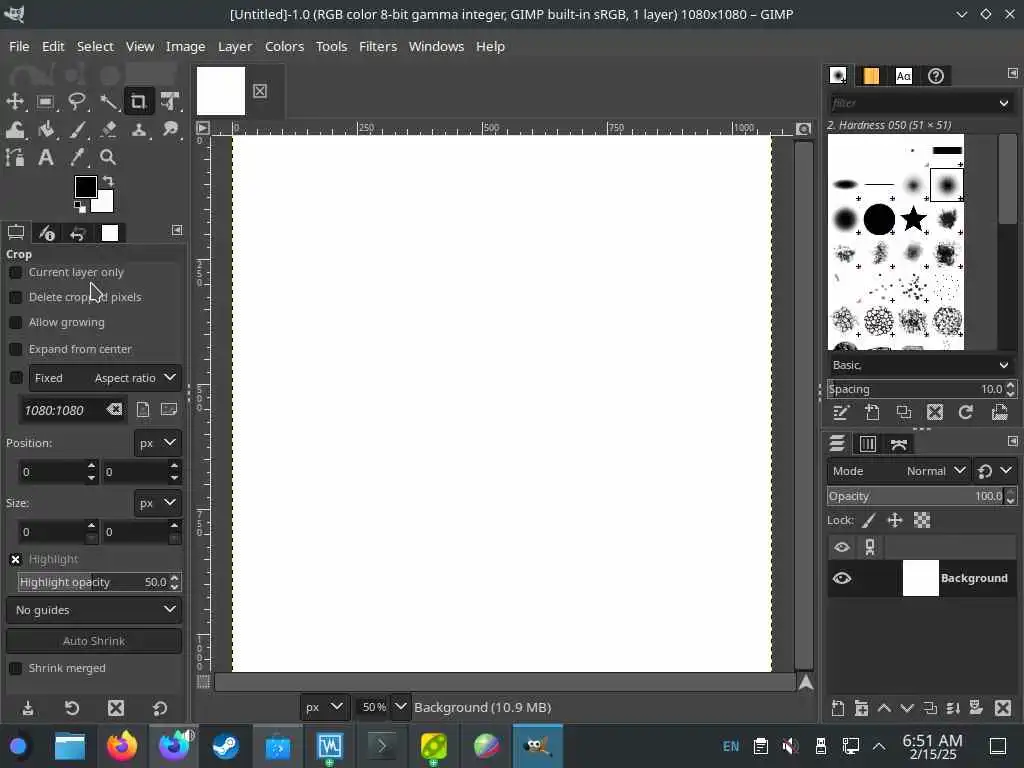Image resolution: width=1024 pixels, height=768 pixels.
Task: Select the Fuzzy Select magic wand tool
Action: pyautogui.click(x=108, y=101)
